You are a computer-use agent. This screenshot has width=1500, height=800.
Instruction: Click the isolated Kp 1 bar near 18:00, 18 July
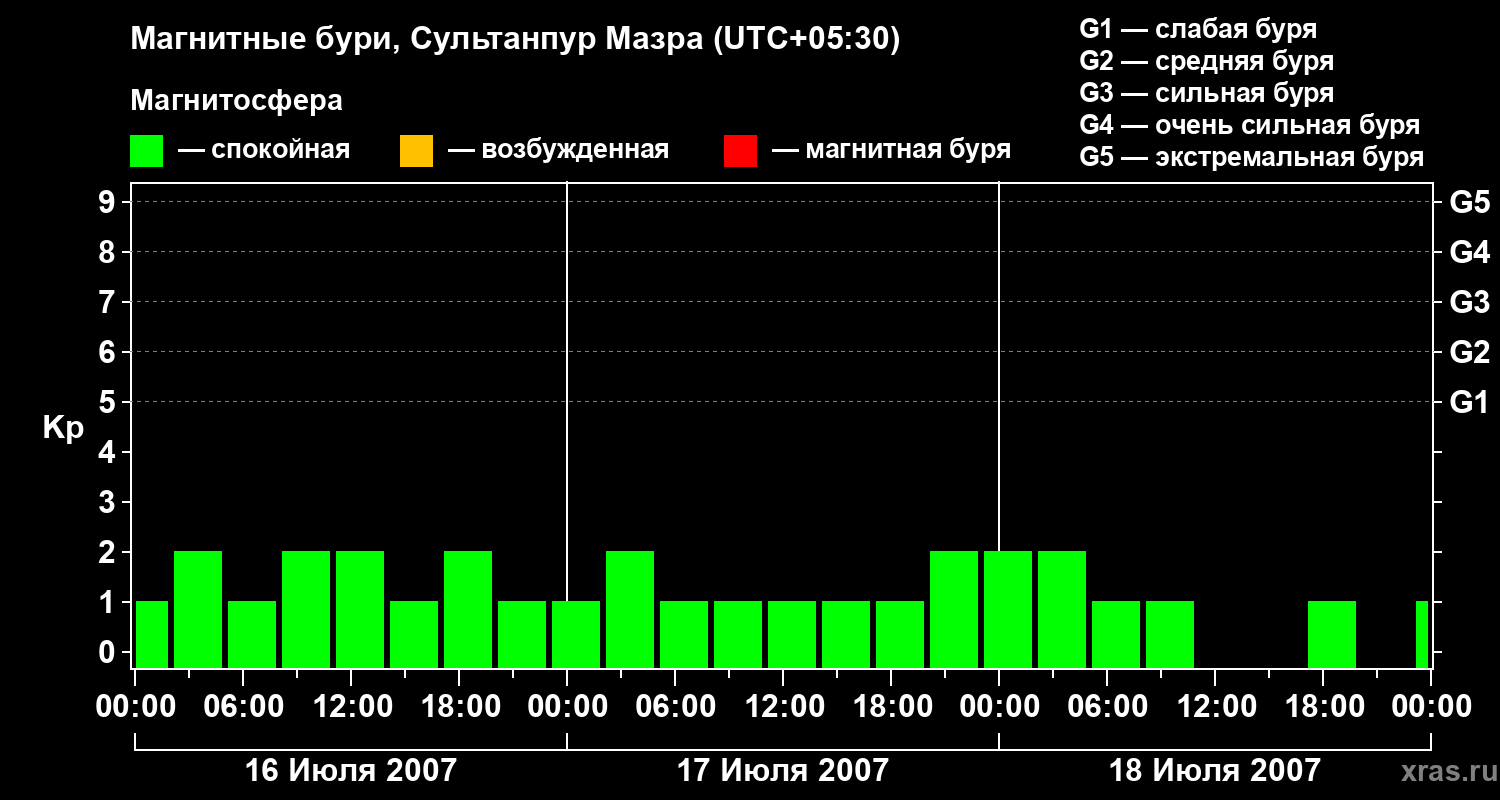click(x=1332, y=634)
